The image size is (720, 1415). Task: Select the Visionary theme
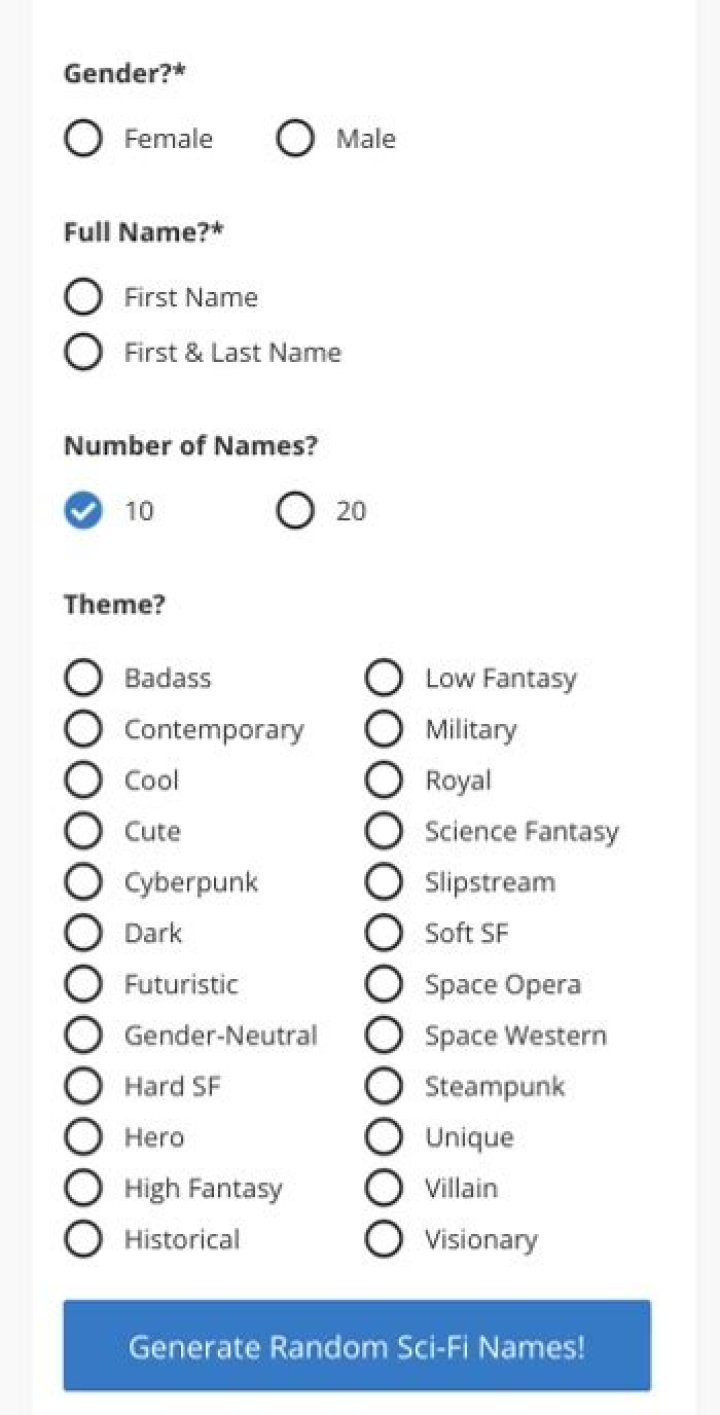[x=383, y=1239]
